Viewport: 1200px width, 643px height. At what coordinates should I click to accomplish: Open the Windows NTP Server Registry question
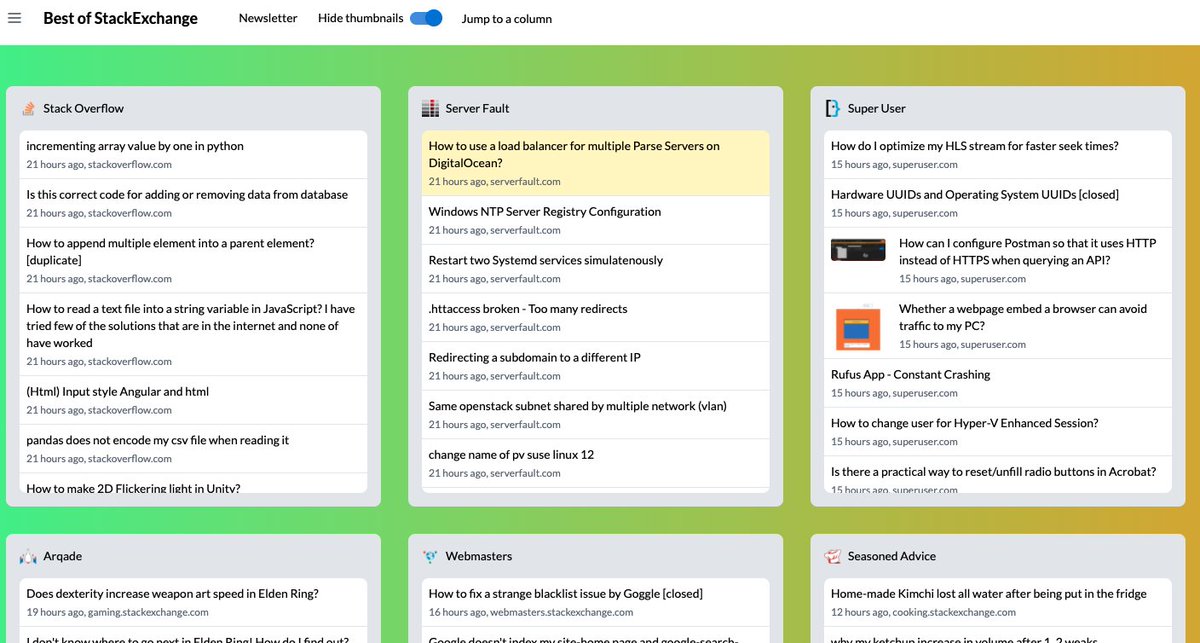pos(544,212)
